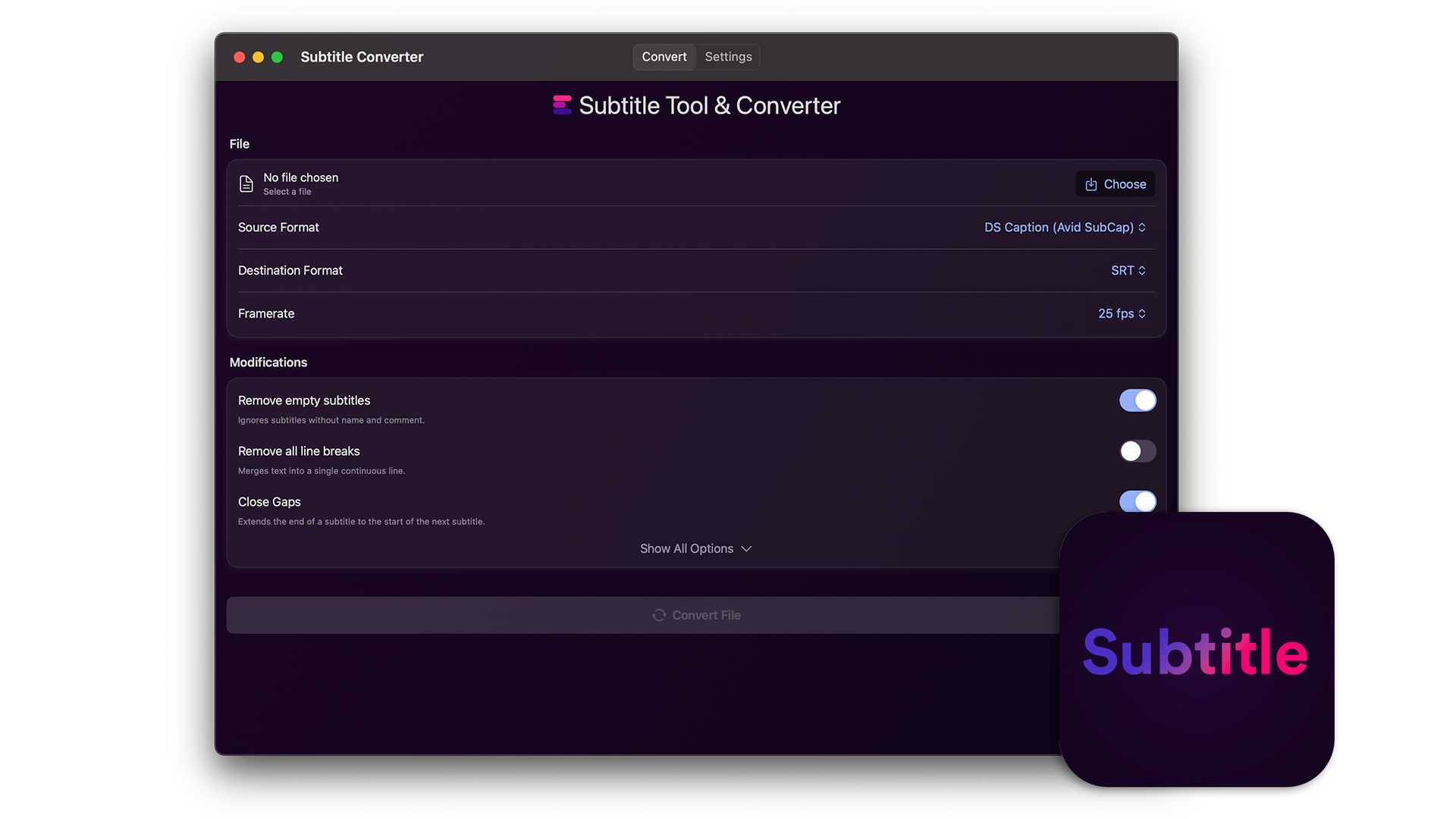Click the green fullscreen window button
This screenshot has height=819, width=1456.
(x=278, y=57)
